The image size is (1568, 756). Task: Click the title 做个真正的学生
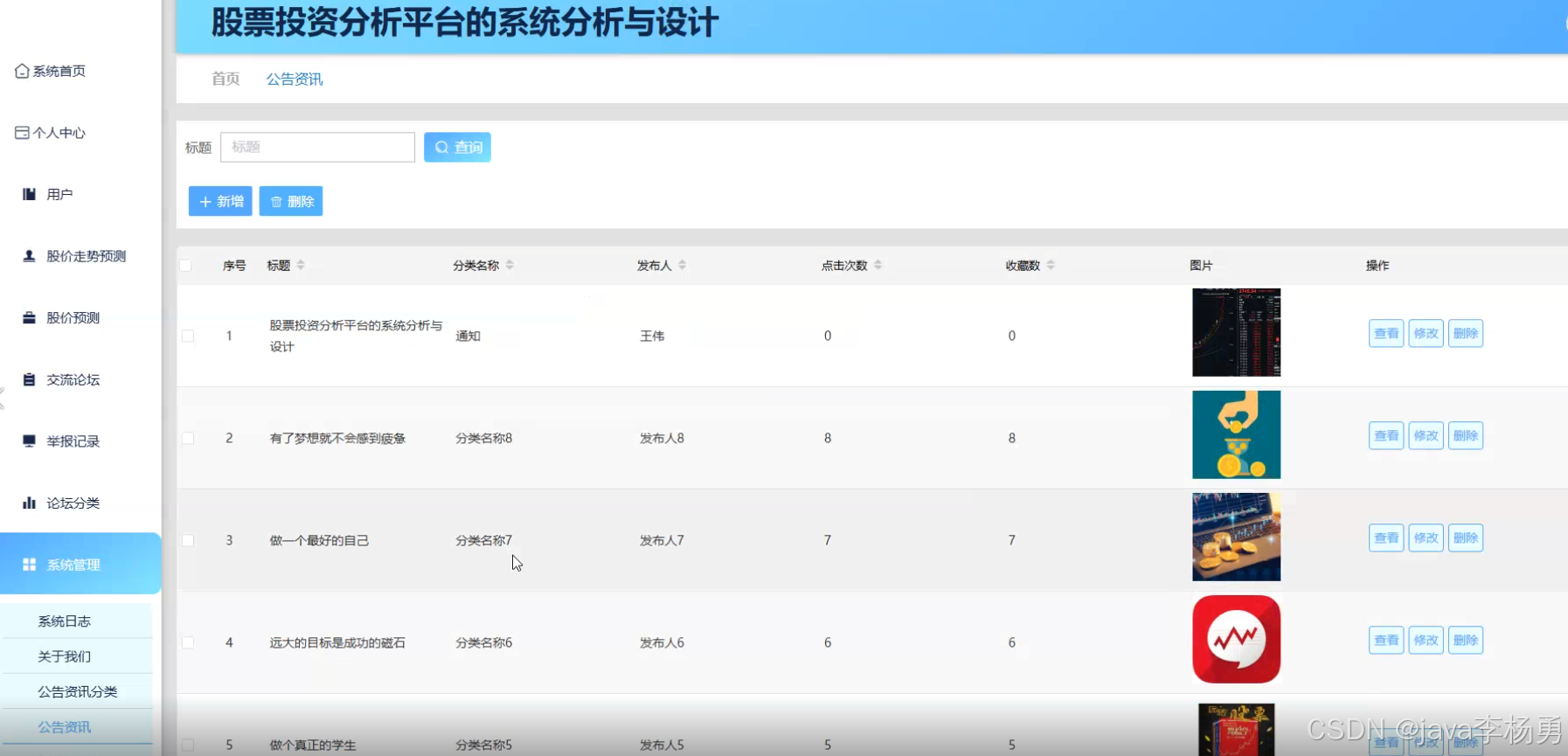313,745
